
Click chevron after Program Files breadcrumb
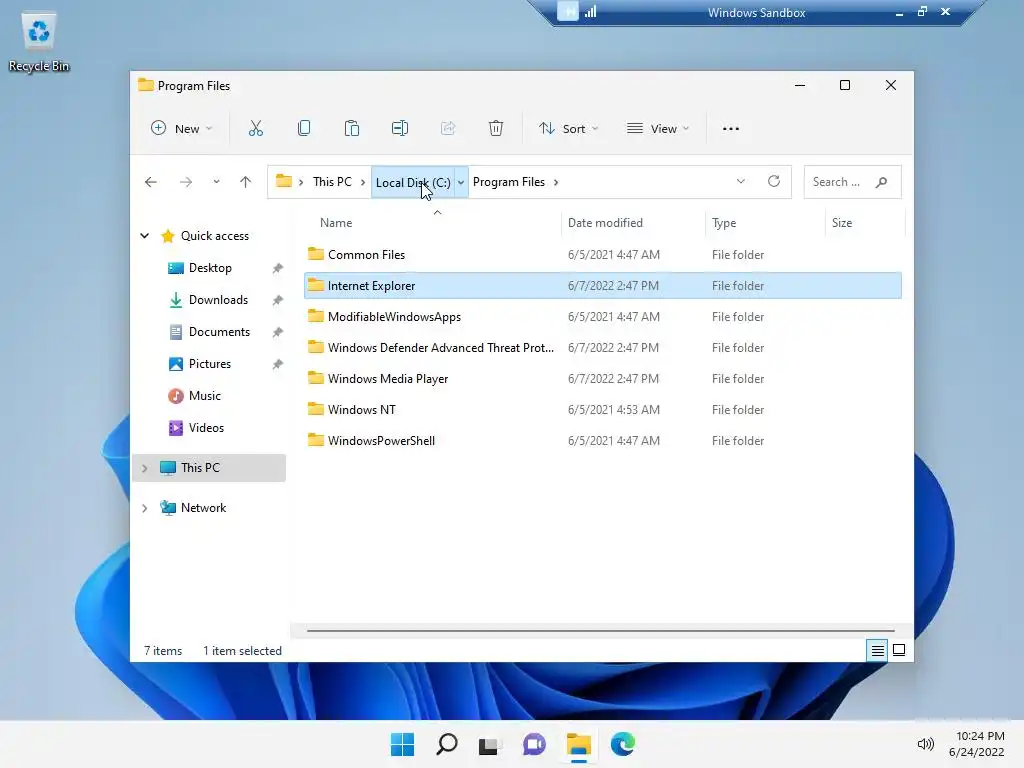[x=556, y=182]
